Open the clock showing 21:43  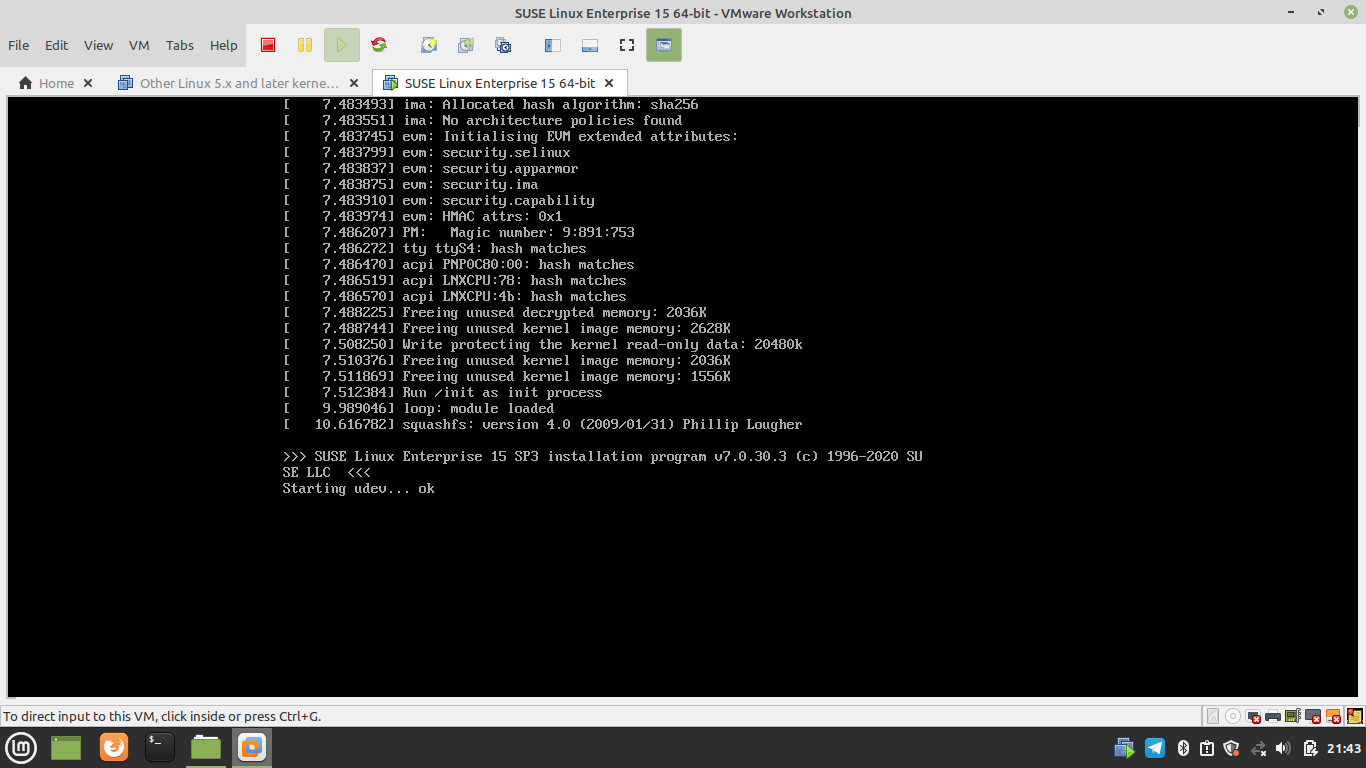(1344, 748)
